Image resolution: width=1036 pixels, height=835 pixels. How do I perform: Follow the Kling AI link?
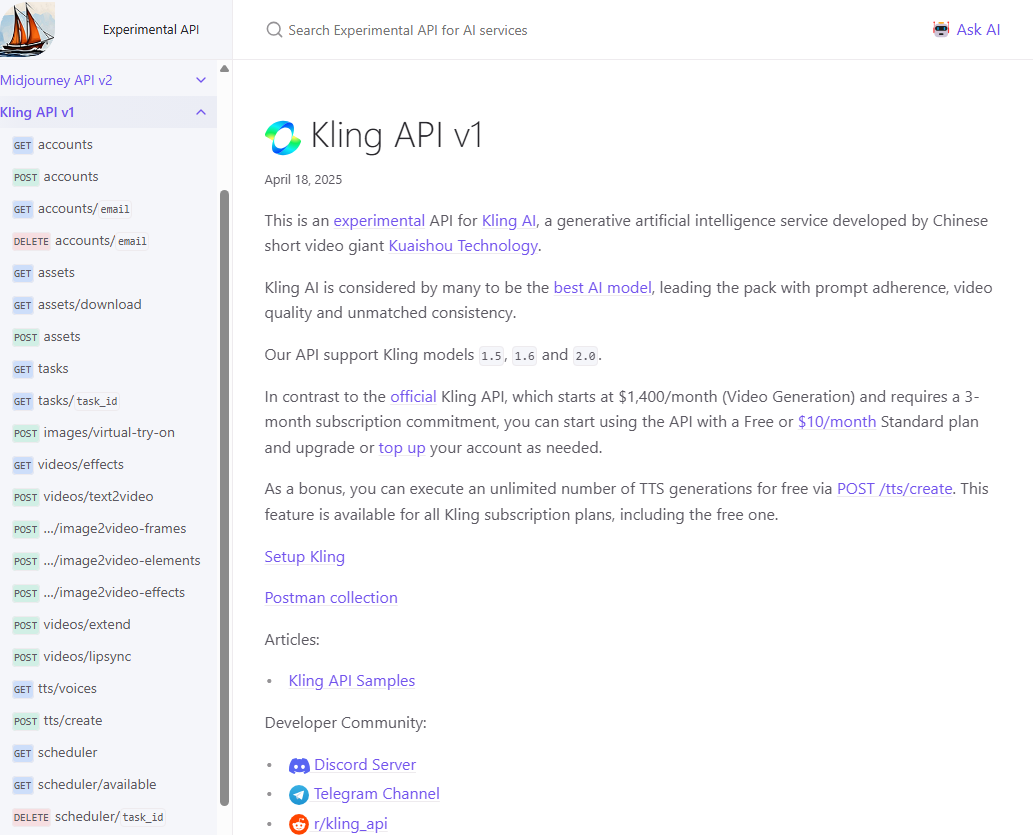[x=509, y=221]
